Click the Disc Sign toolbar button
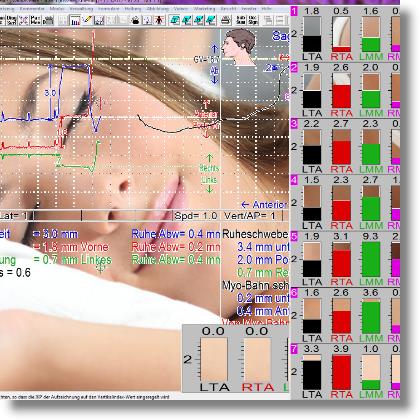 (253, 20)
